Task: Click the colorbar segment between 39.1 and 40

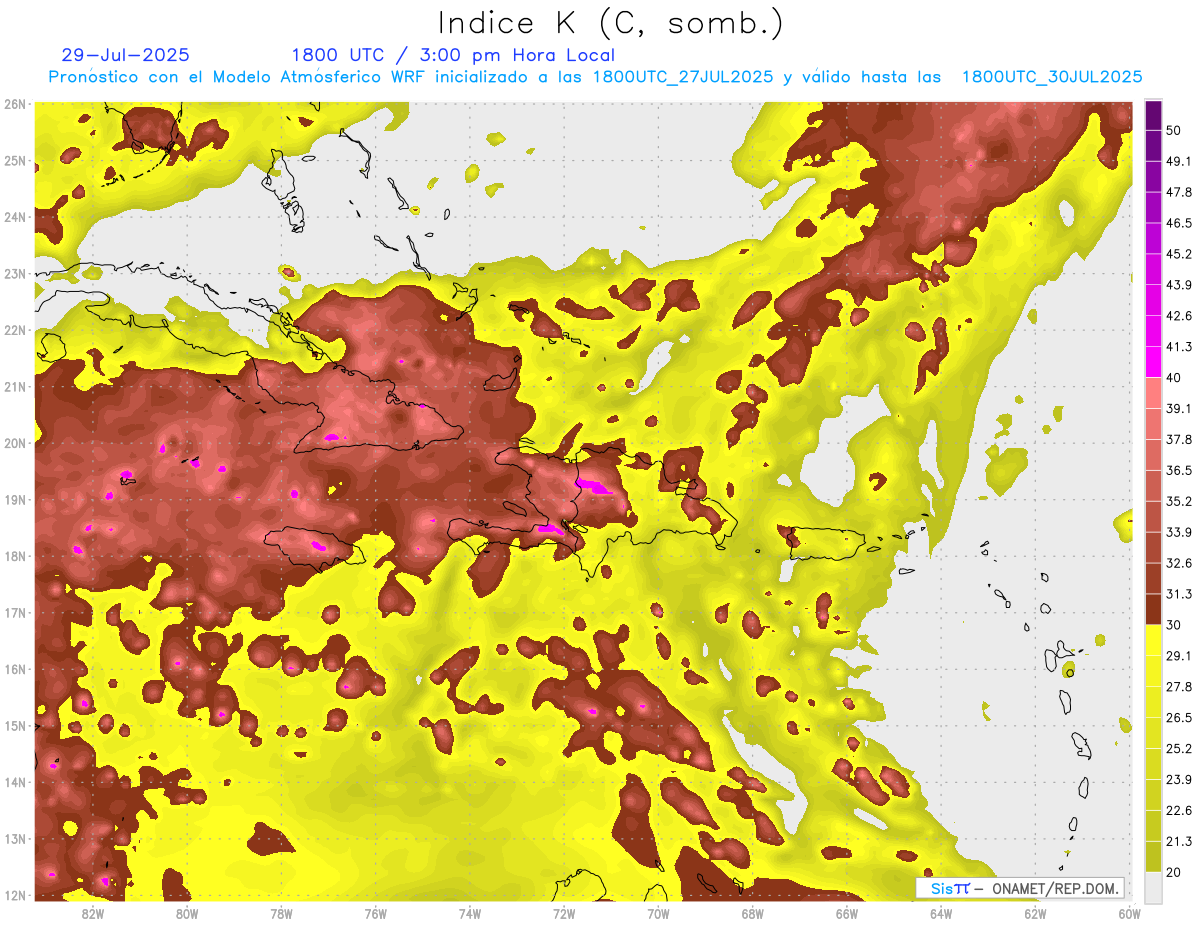Action: [1153, 393]
